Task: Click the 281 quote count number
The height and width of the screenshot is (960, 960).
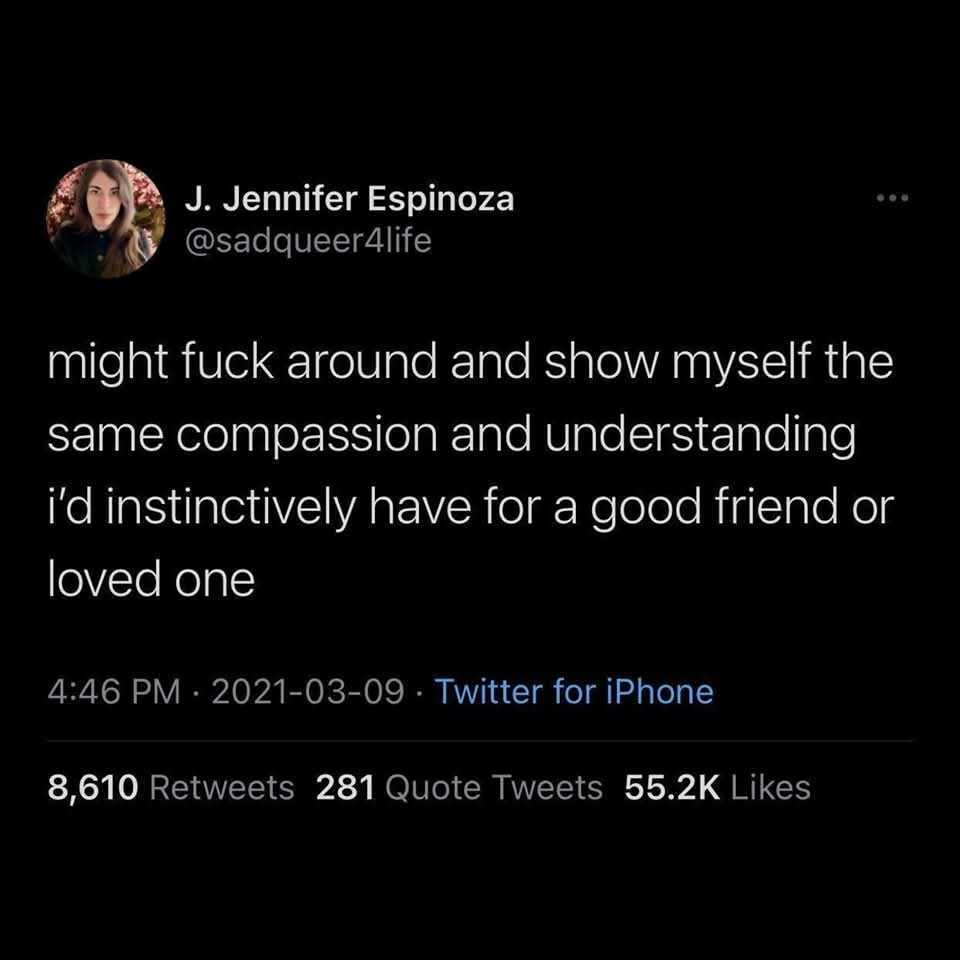Action: (x=345, y=788)
